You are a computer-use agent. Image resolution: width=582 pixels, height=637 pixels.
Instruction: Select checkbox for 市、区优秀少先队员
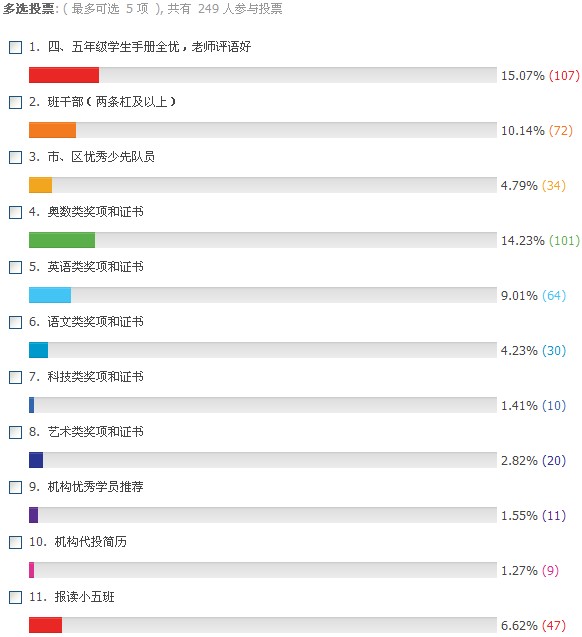[15, 157]
